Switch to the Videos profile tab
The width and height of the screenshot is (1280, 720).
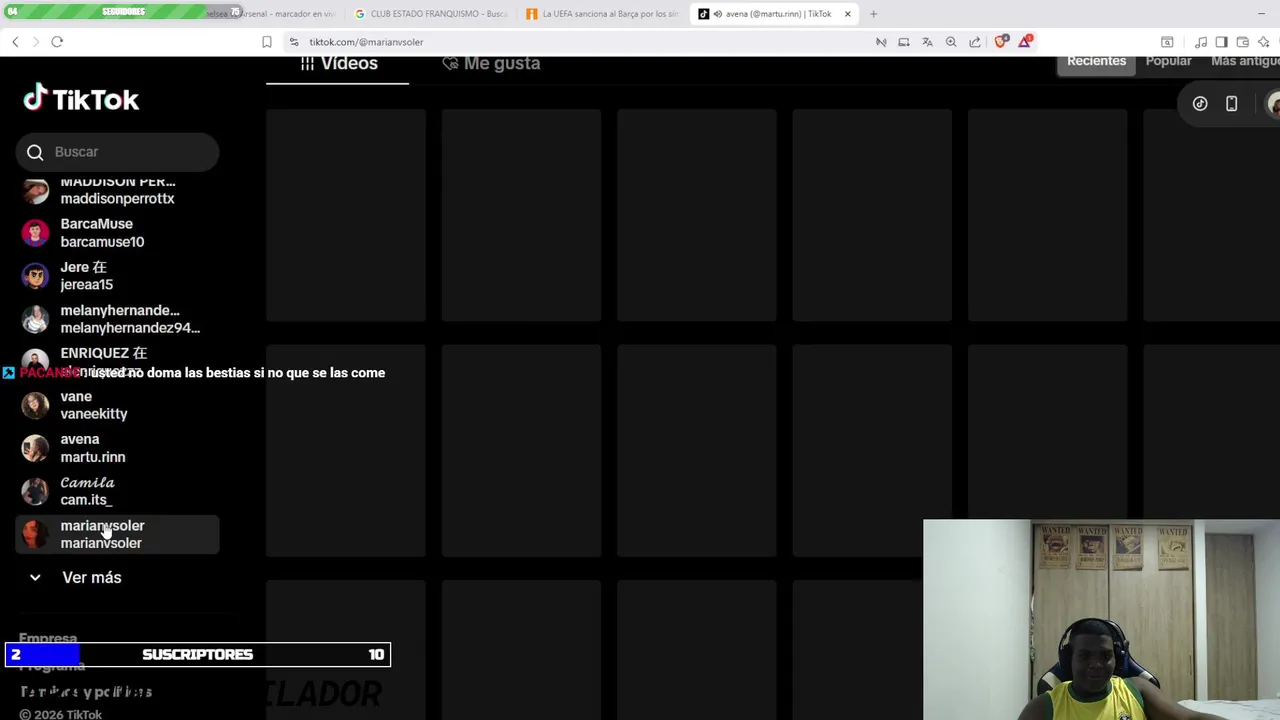pyautogui.click(x=338, y=64)
